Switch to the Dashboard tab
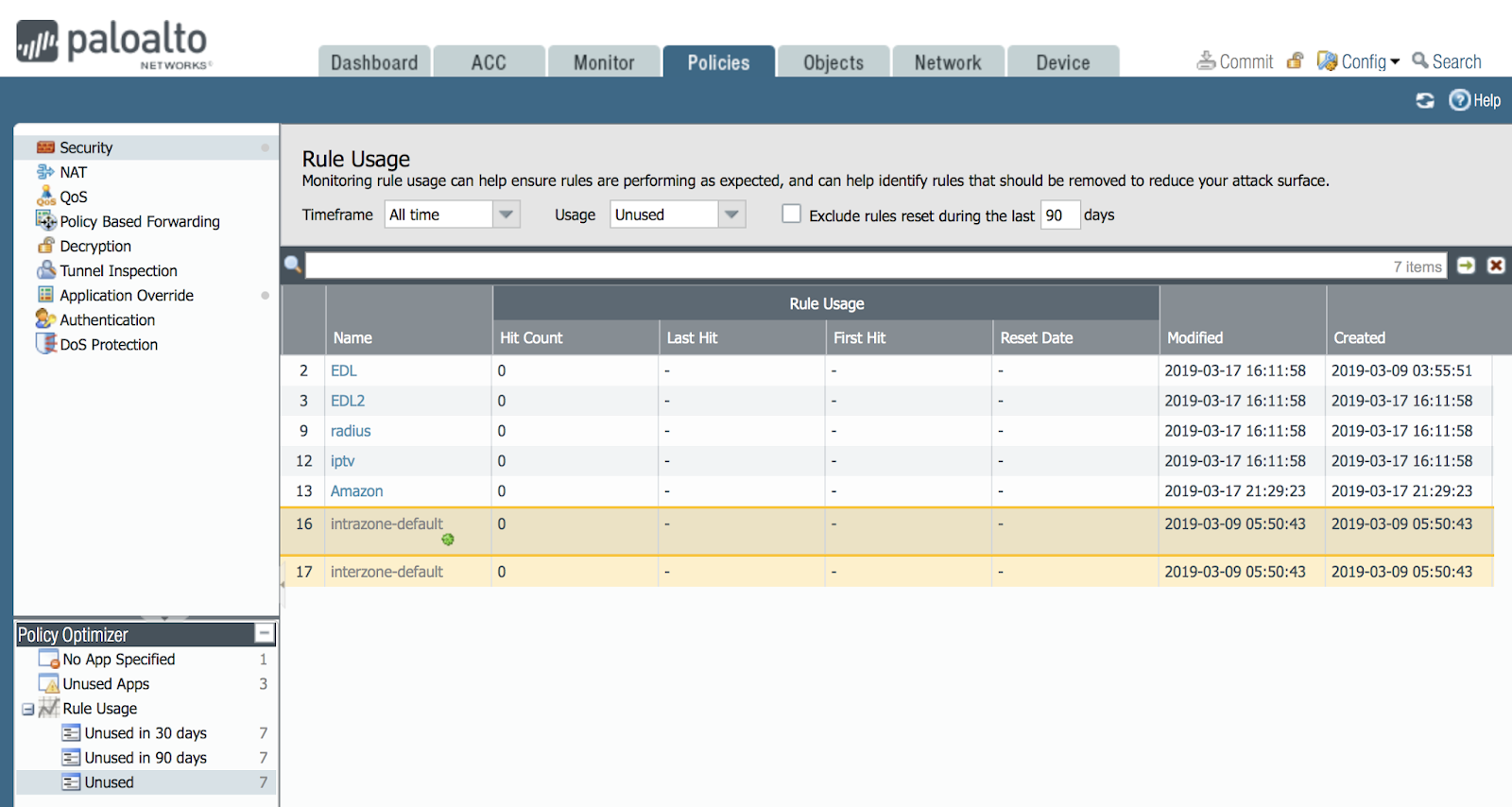Viewport: 1512px width, 807px height. pyautogui.click(x=374, y=62)
